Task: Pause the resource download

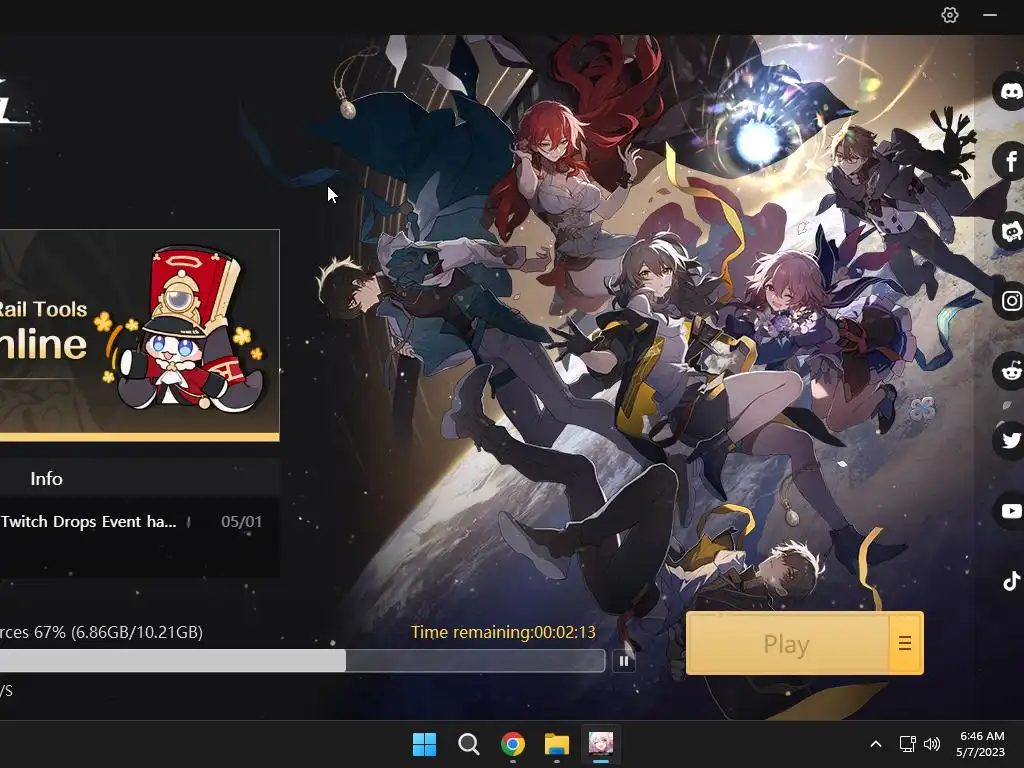Action: (624, 662)
